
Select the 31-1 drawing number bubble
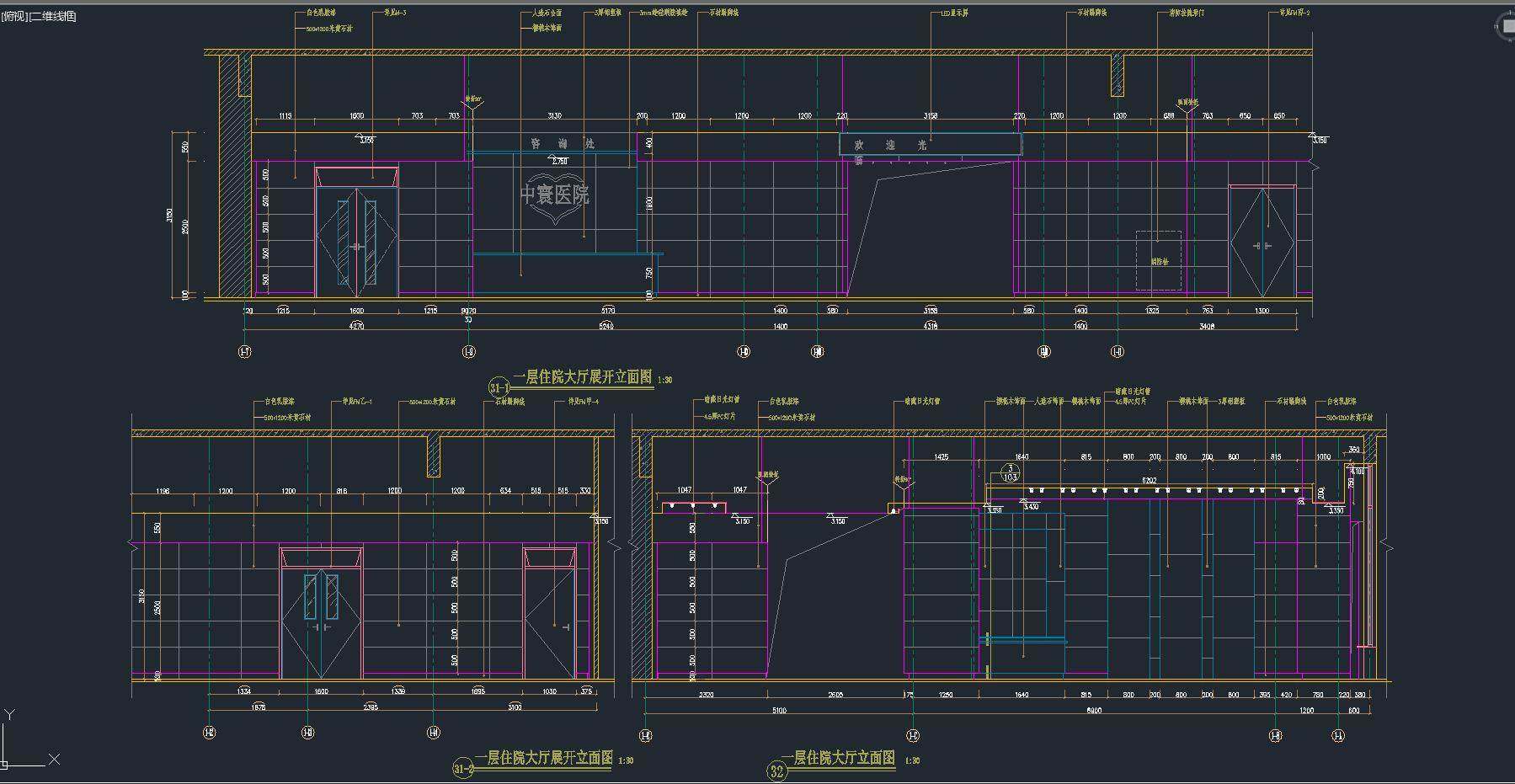click(499, 387)
